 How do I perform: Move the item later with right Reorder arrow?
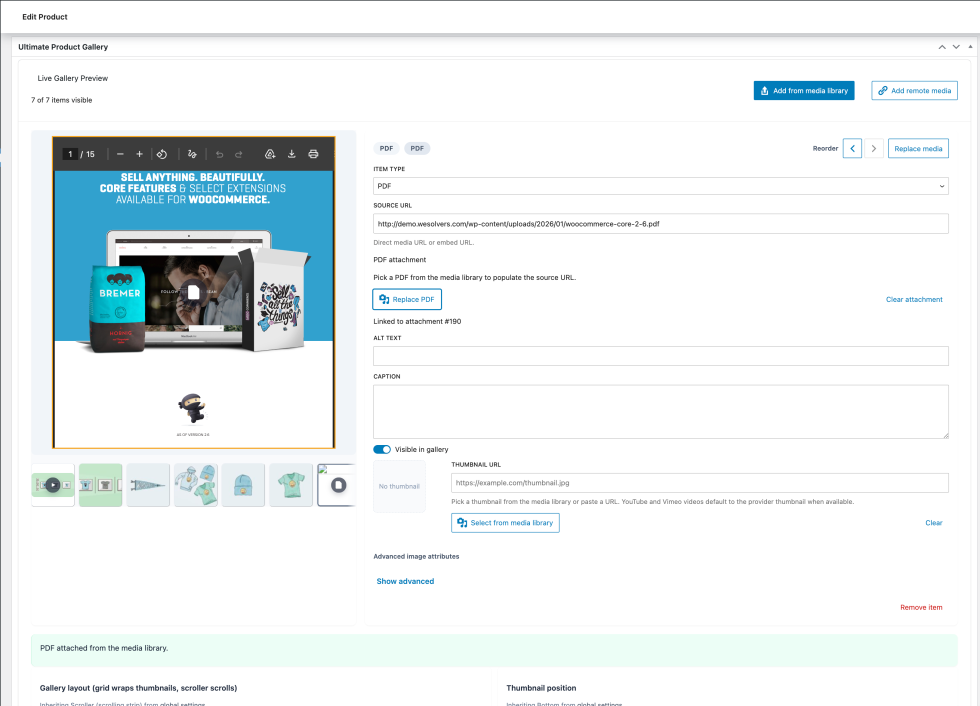pyautogui.click(x=874, y=149)
